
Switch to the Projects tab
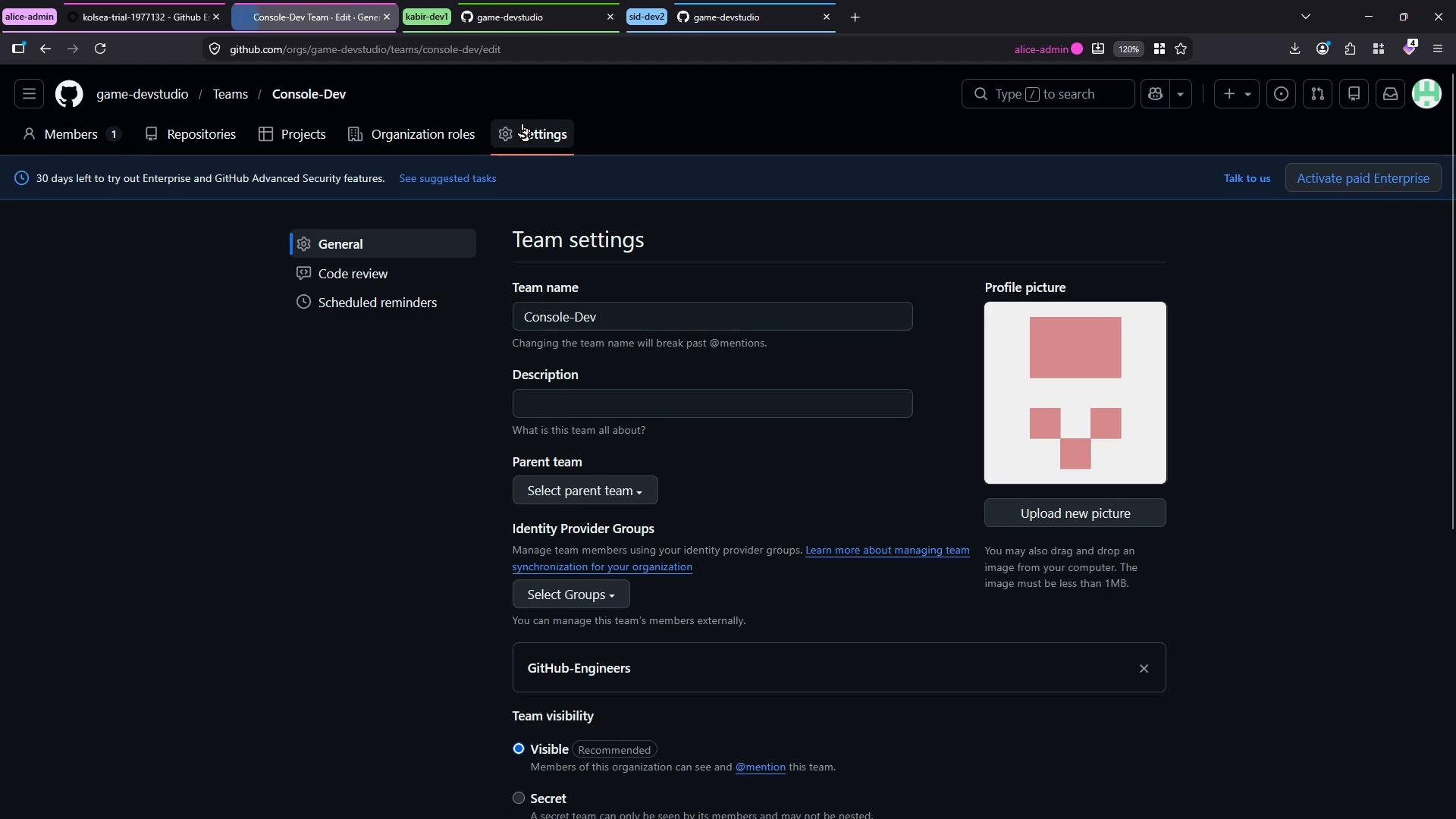click(293, 134)
